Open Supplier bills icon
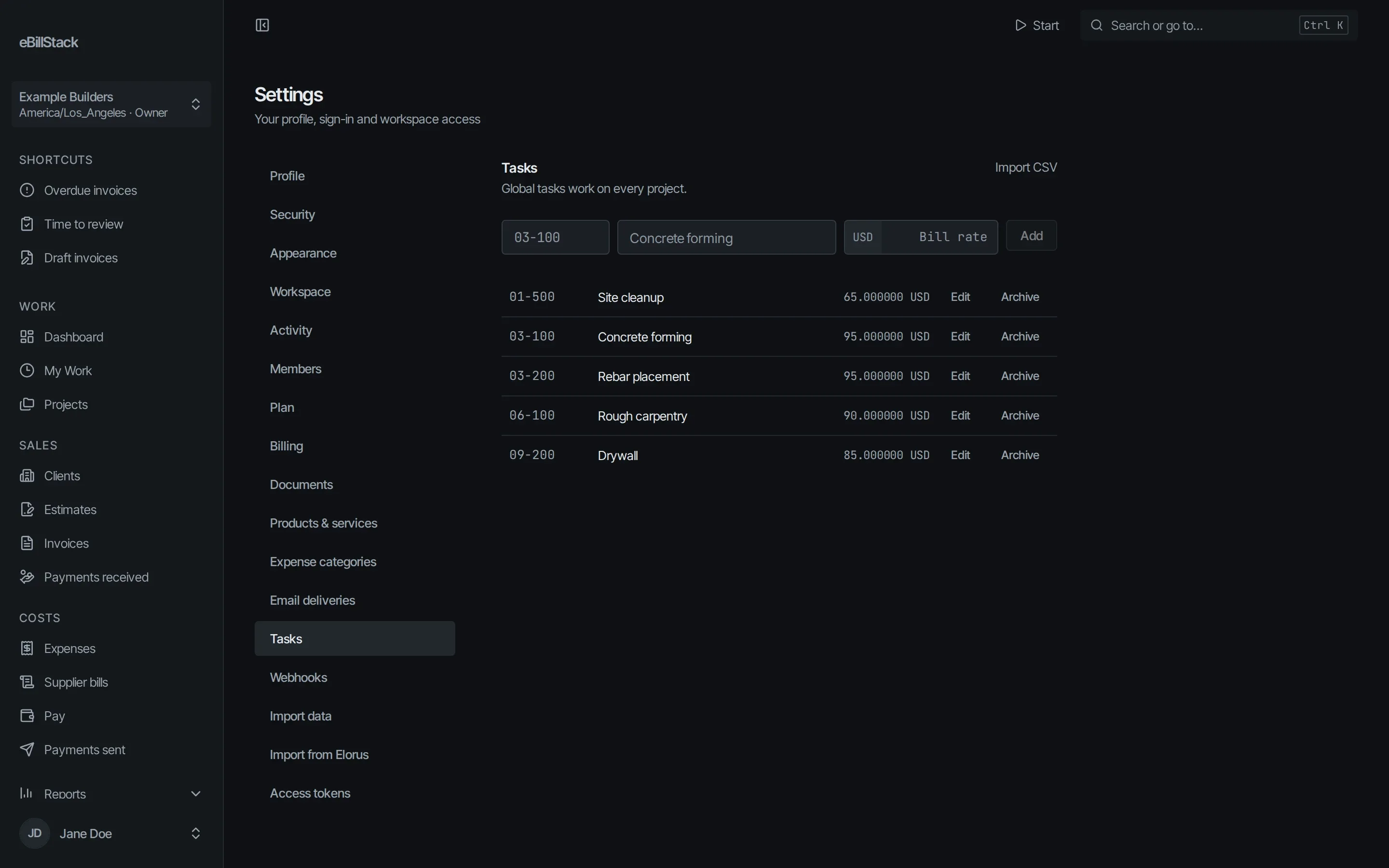Screen dimensions: 1389x868 27,682
